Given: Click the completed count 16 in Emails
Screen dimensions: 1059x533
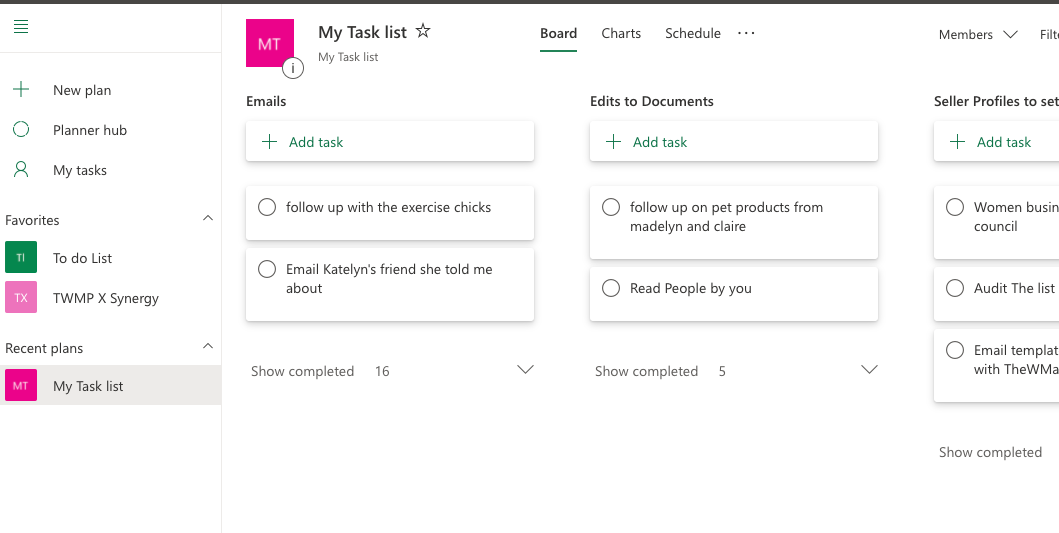Looking at the screenshot, I should pyautogui.click(x=382, y=371).
